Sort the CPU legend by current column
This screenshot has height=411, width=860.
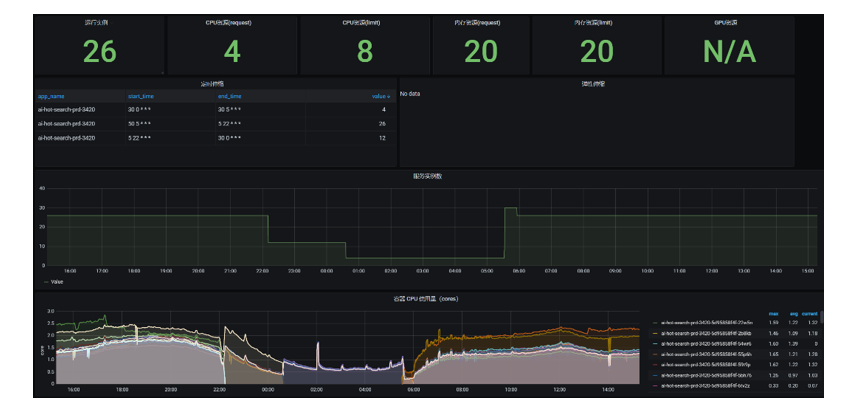pyautogui.click(x=810, y=313)
